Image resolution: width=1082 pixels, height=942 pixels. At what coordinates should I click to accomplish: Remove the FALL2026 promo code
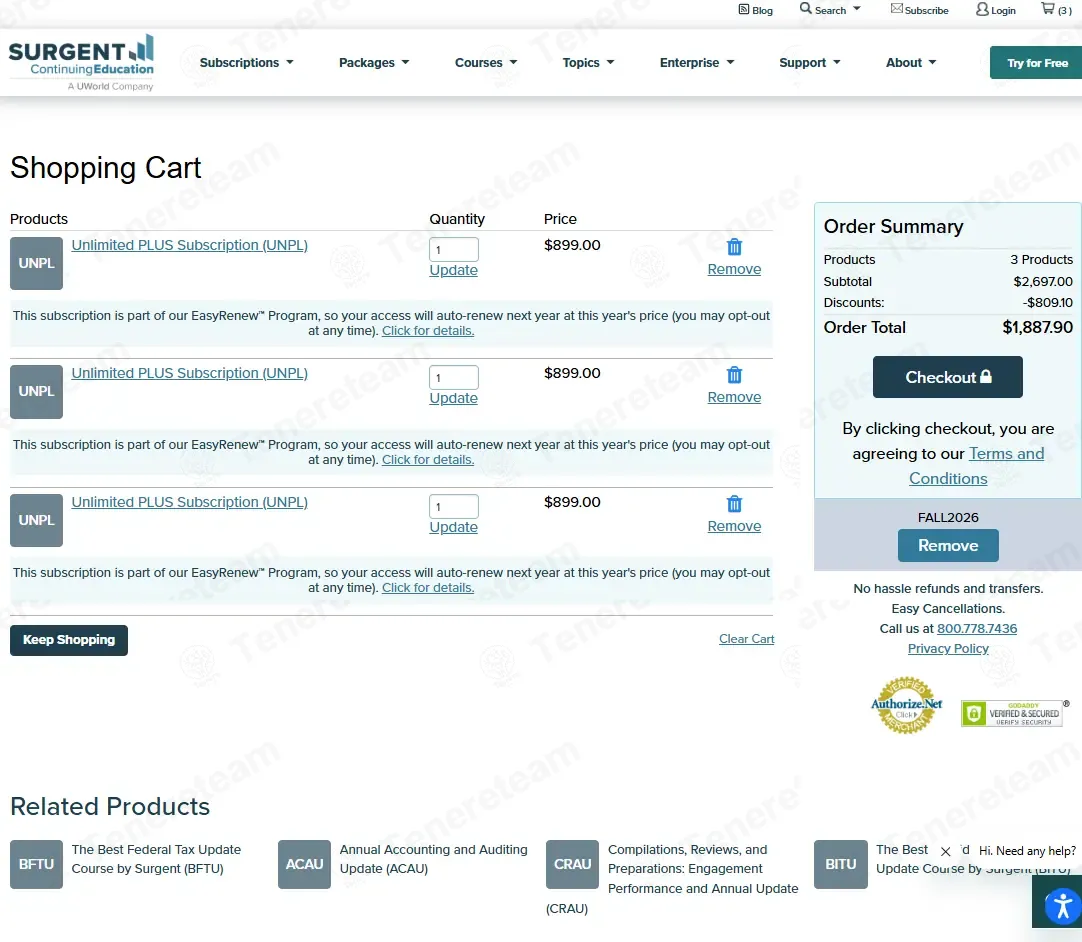pos(947,545)
